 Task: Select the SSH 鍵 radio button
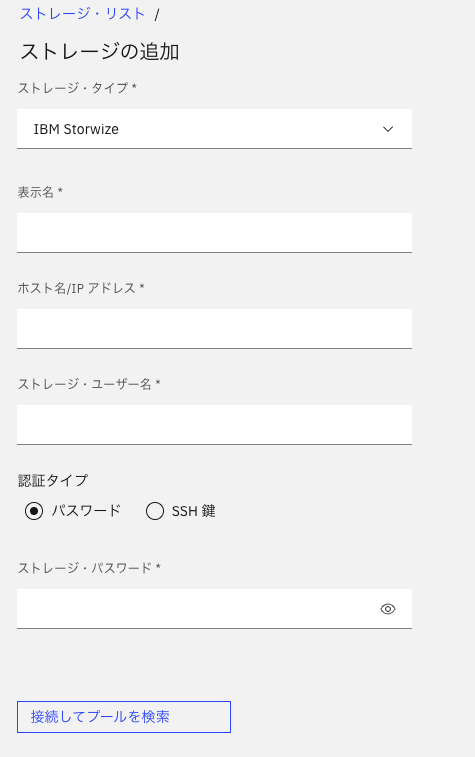point(154,511)
